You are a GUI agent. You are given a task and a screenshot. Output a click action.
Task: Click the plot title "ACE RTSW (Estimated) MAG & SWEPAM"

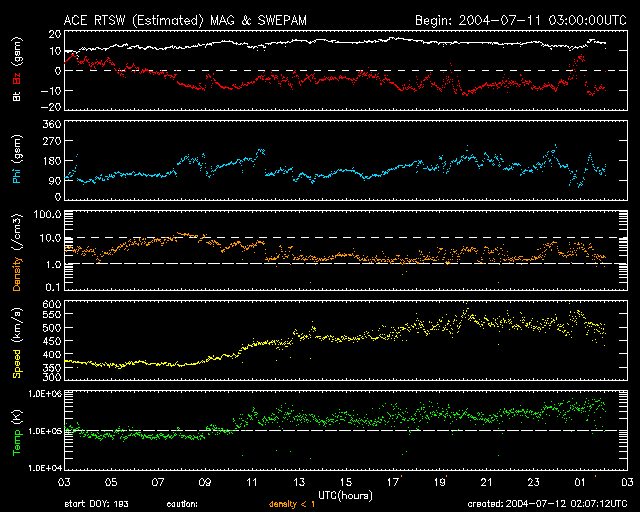pyautogui.click(x=185, y=20)
